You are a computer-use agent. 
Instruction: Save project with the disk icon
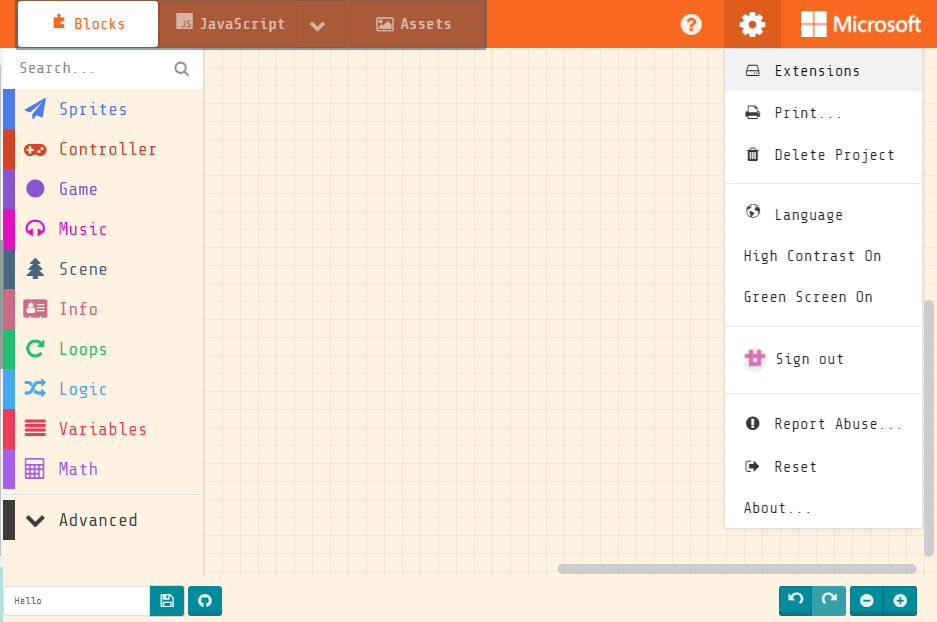tap(167, 601)
